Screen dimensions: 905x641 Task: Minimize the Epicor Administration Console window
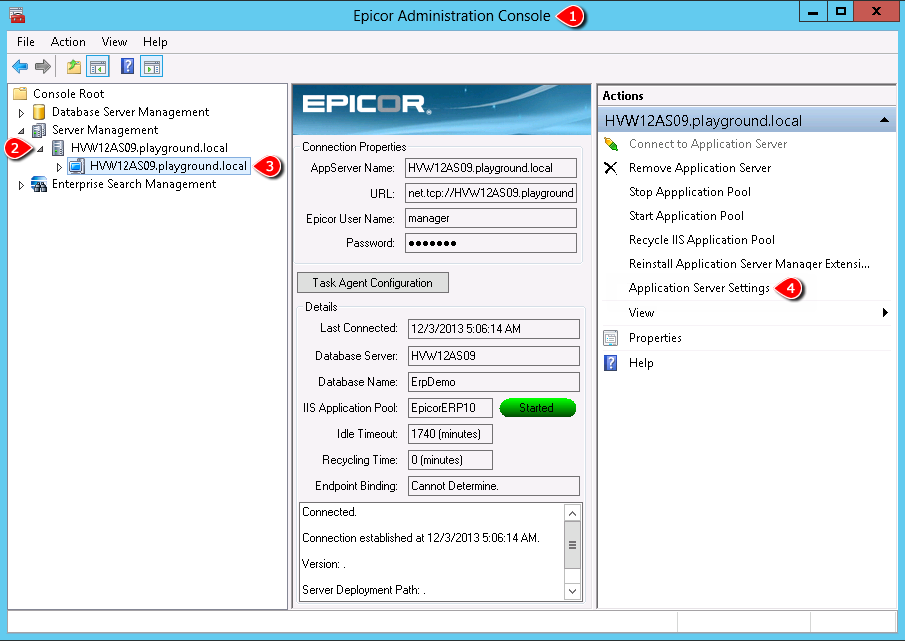[813, 12]
